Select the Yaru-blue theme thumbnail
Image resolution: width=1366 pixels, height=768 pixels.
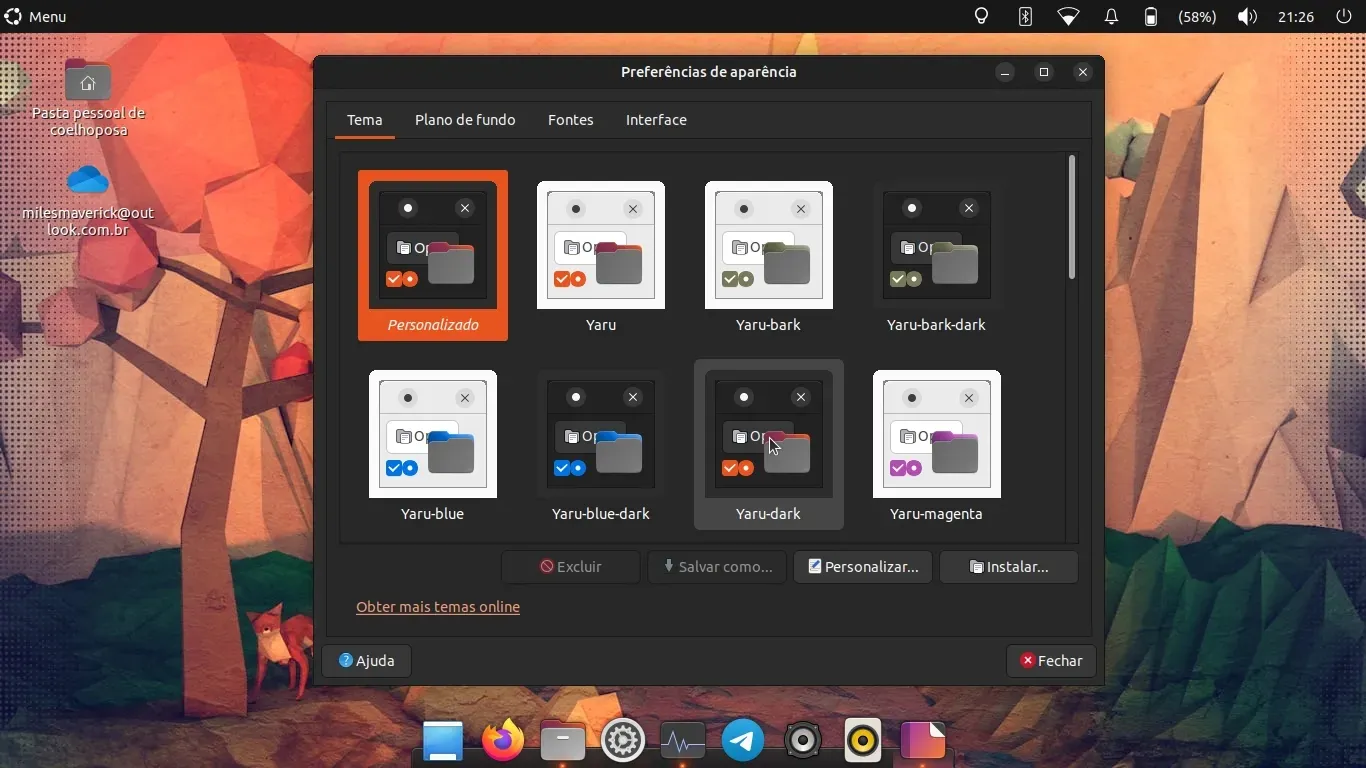[x=433, y=435]
